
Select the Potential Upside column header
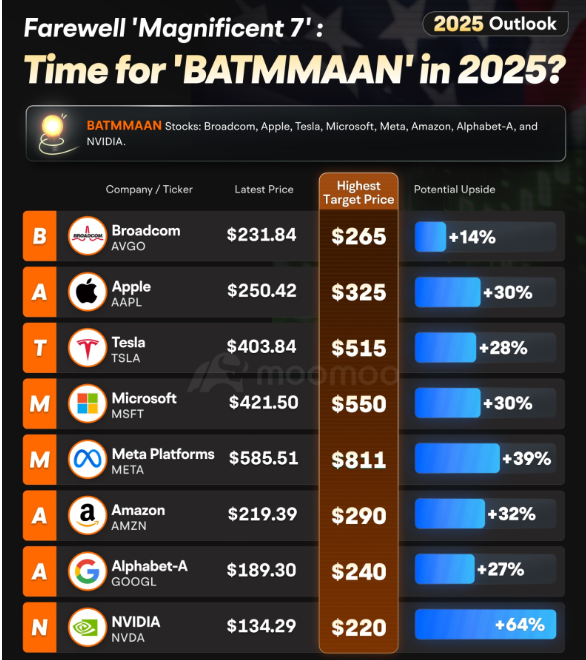pyautogui.click(x=454, y=189)
